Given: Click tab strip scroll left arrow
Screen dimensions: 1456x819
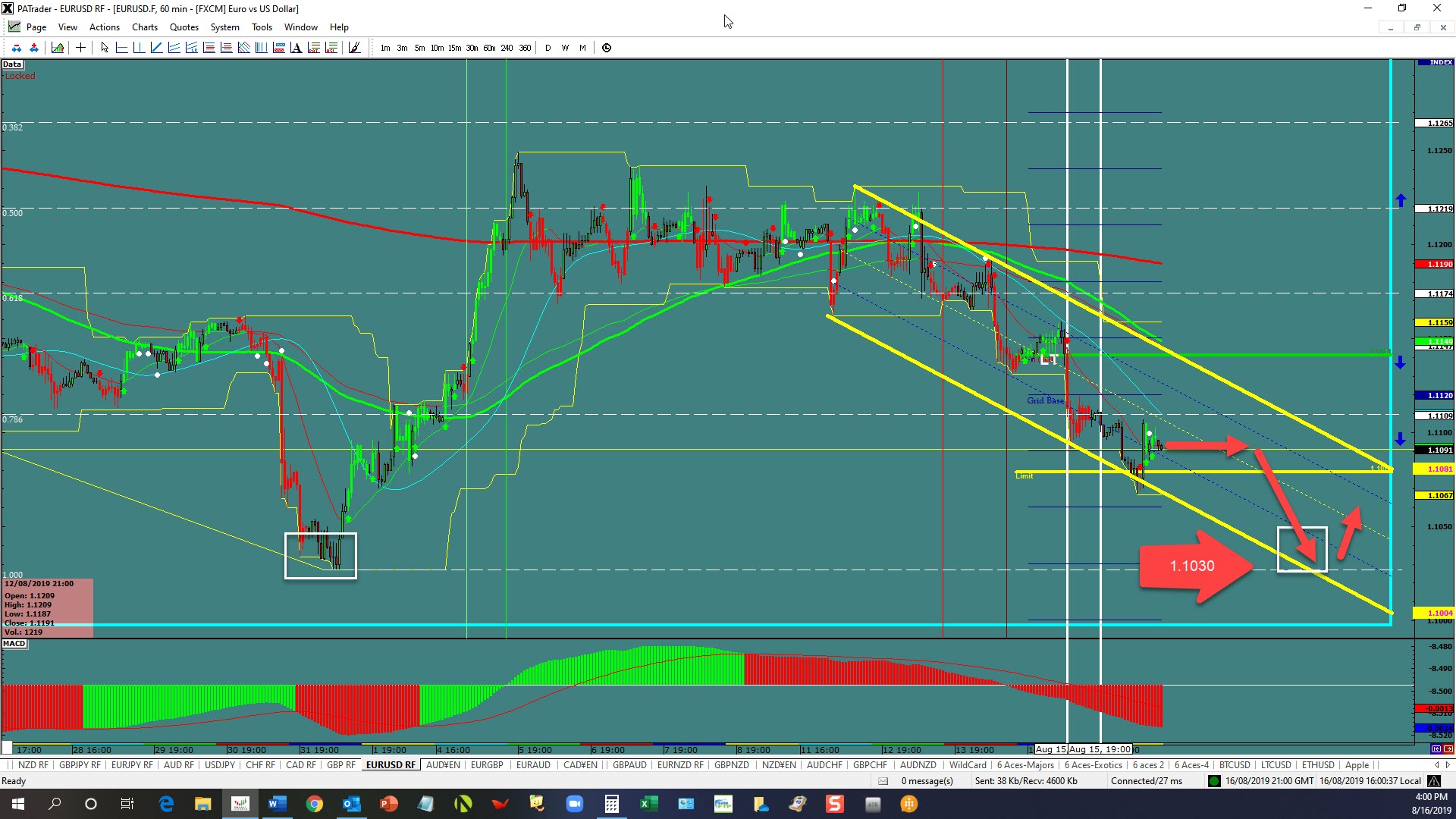Looking at the screenshot, I should pyautogui.click(x=1436, y=765).
